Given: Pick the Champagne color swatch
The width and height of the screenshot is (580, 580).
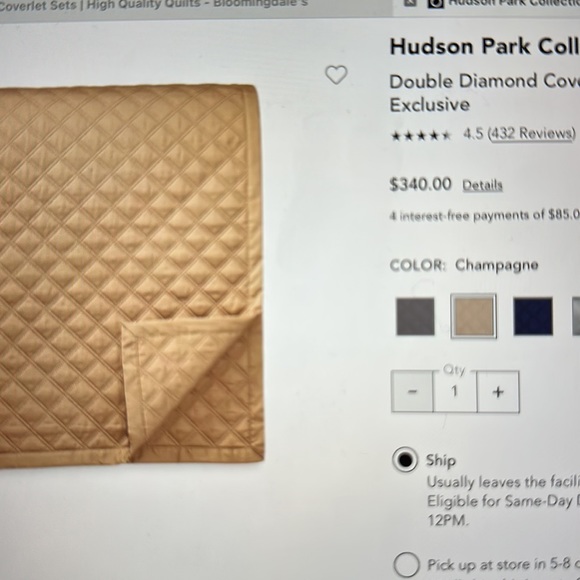Looking at the screenshot, I should tap(473, 316).
